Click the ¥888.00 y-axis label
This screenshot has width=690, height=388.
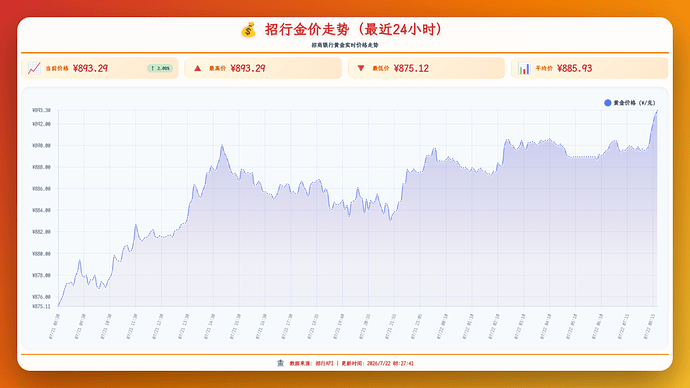coord(41,167)
